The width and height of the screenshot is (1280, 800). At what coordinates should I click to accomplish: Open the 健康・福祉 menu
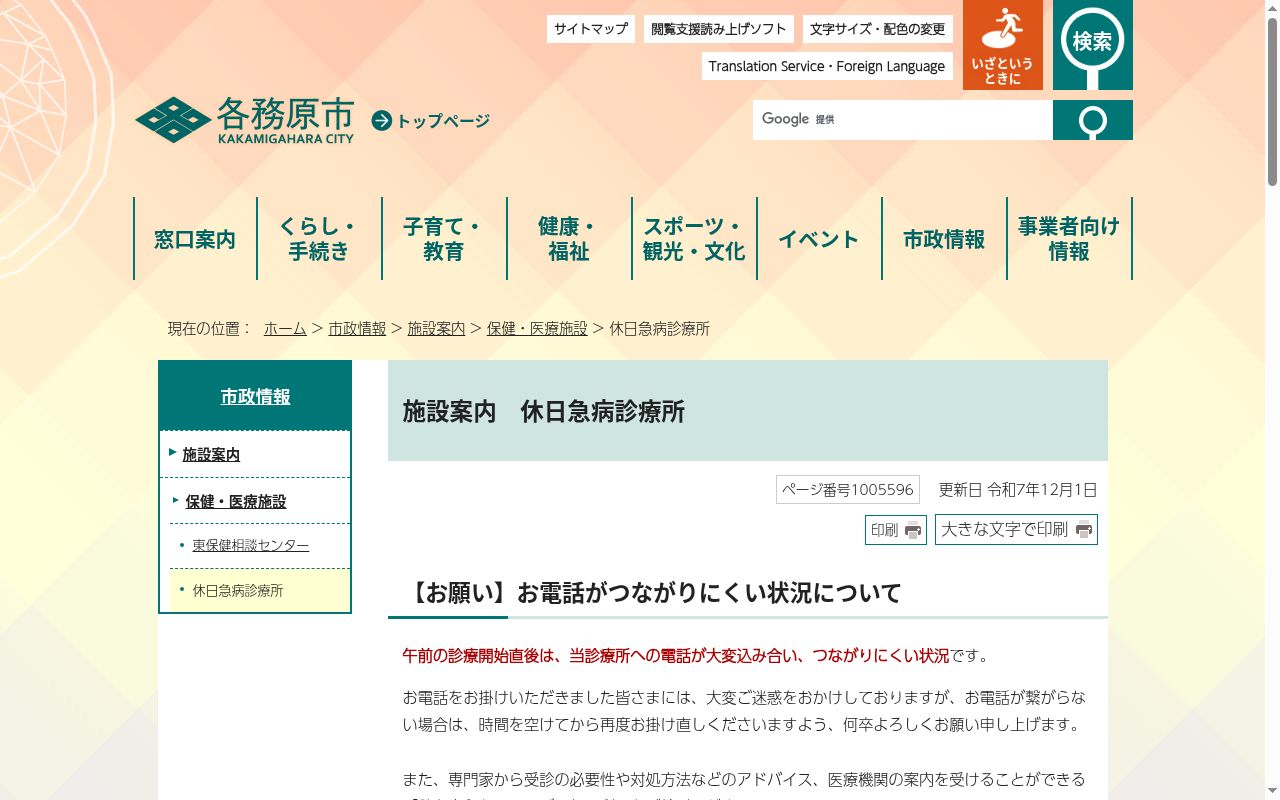[x=569, y=239]
